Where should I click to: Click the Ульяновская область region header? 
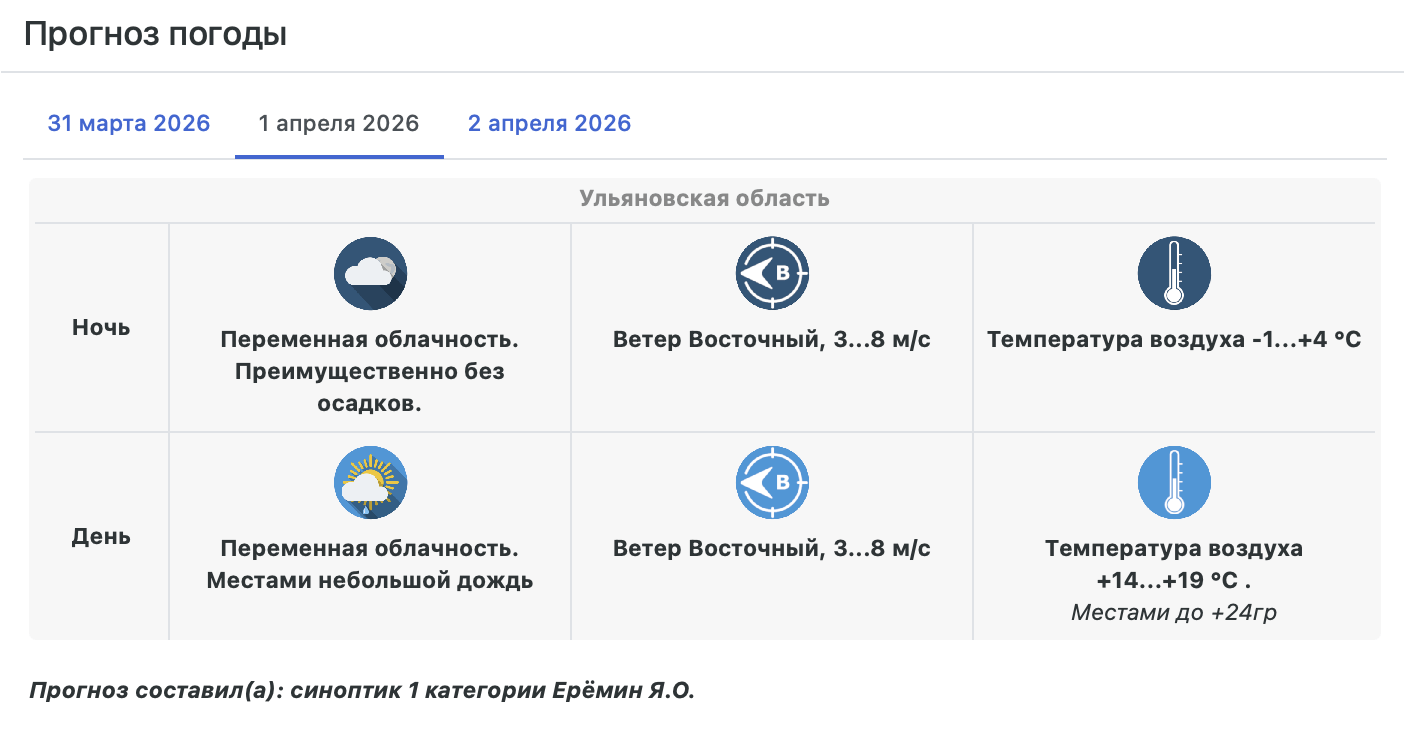(x=704, y=198)
